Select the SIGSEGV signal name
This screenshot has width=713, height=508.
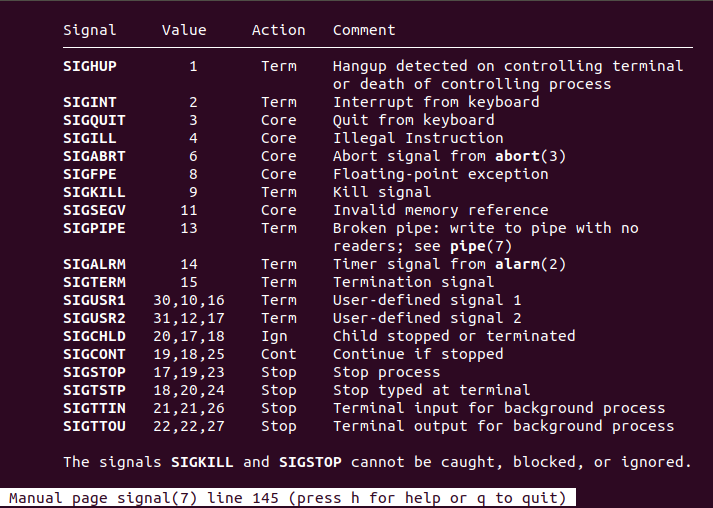(93, 210)
